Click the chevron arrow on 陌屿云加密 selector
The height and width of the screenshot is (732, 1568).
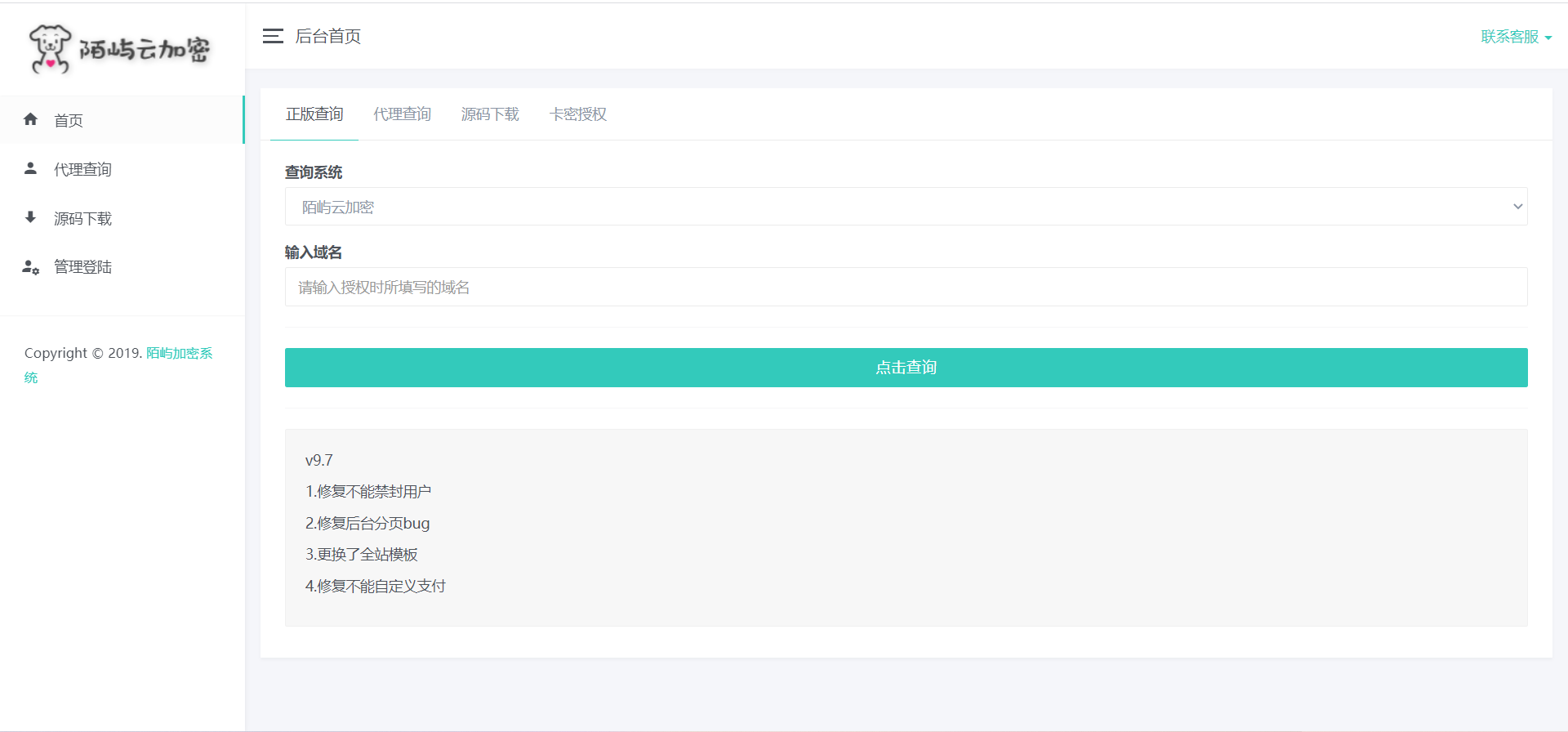pos(1517,207)
